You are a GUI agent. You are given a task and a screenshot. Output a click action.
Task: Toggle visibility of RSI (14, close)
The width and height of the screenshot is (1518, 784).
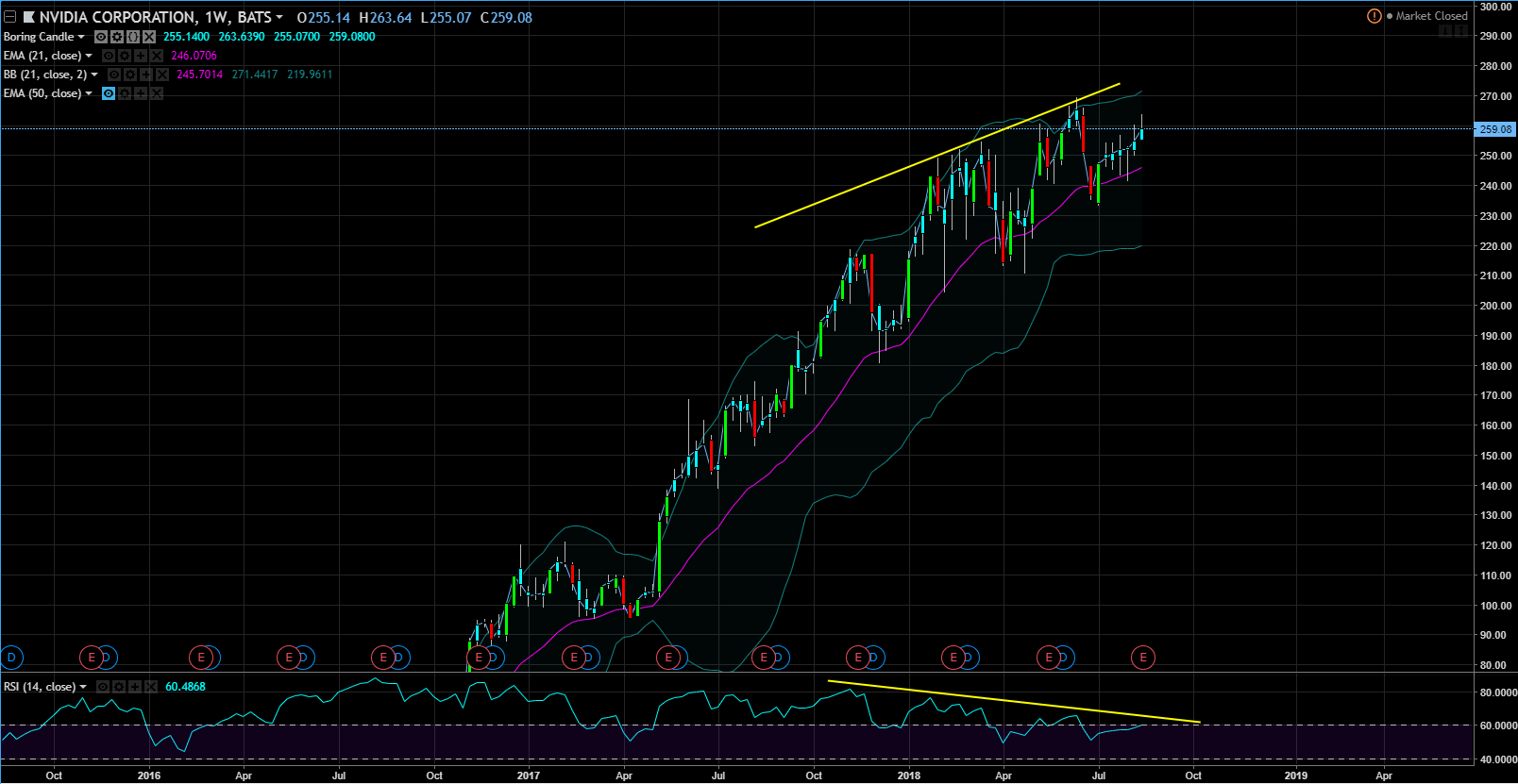pos(103,687)
